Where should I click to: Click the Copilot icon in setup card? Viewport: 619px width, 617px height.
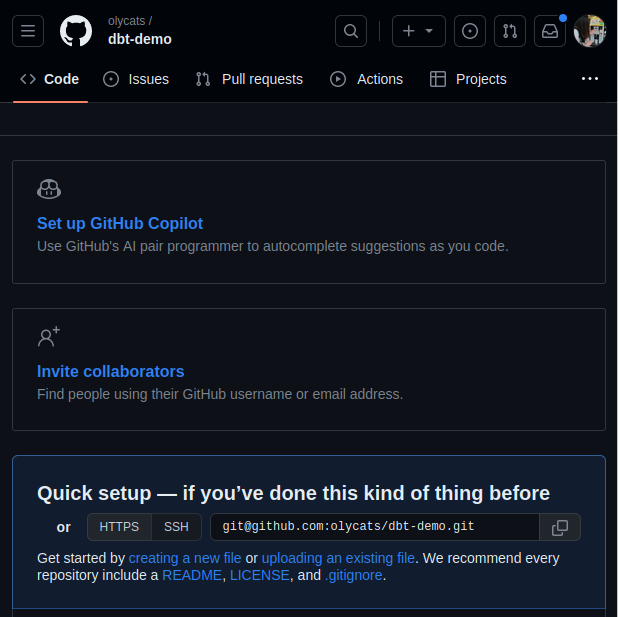point(49,189)
